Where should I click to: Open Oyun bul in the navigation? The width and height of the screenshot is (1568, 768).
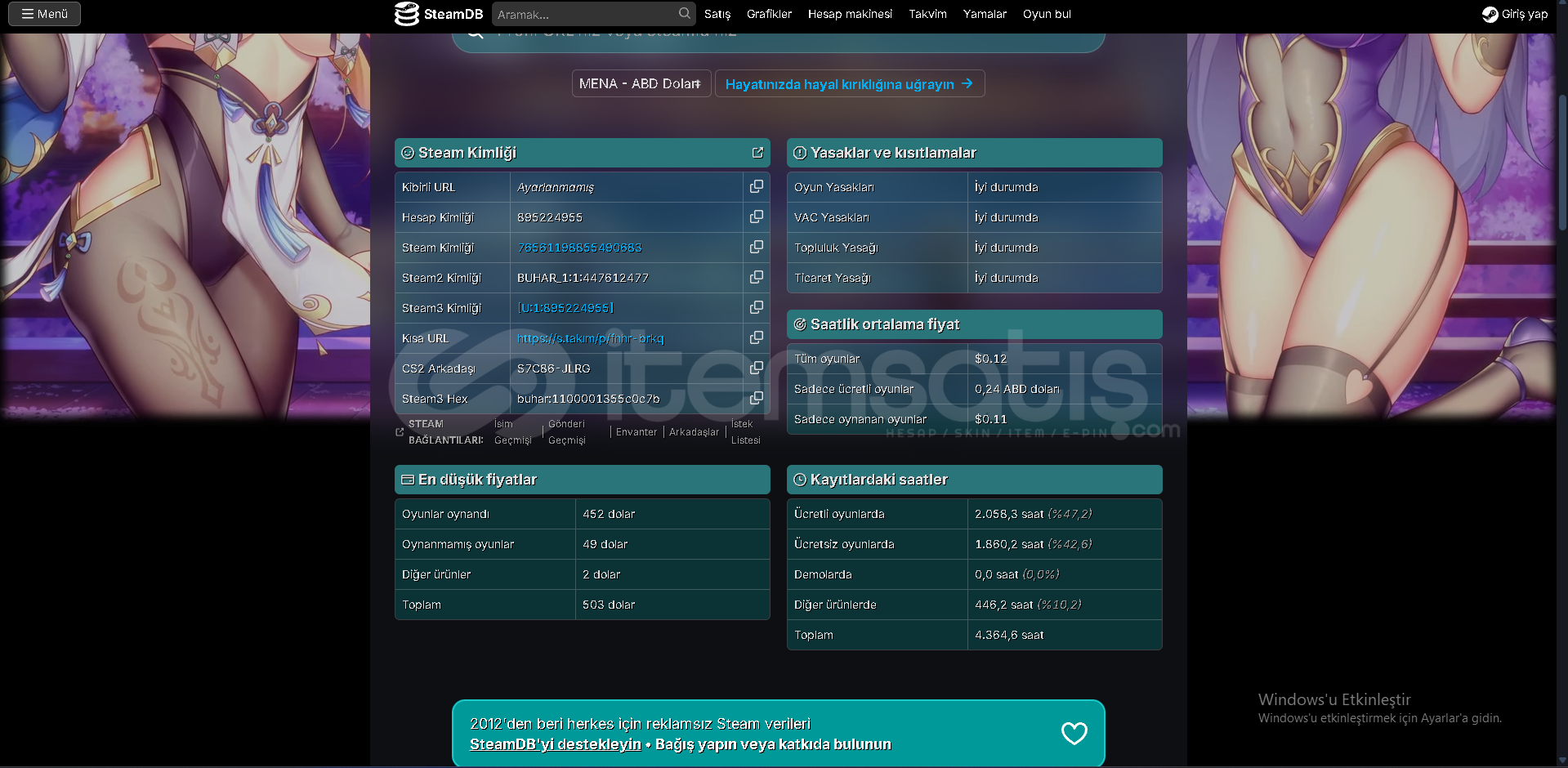coord(1047,14)
